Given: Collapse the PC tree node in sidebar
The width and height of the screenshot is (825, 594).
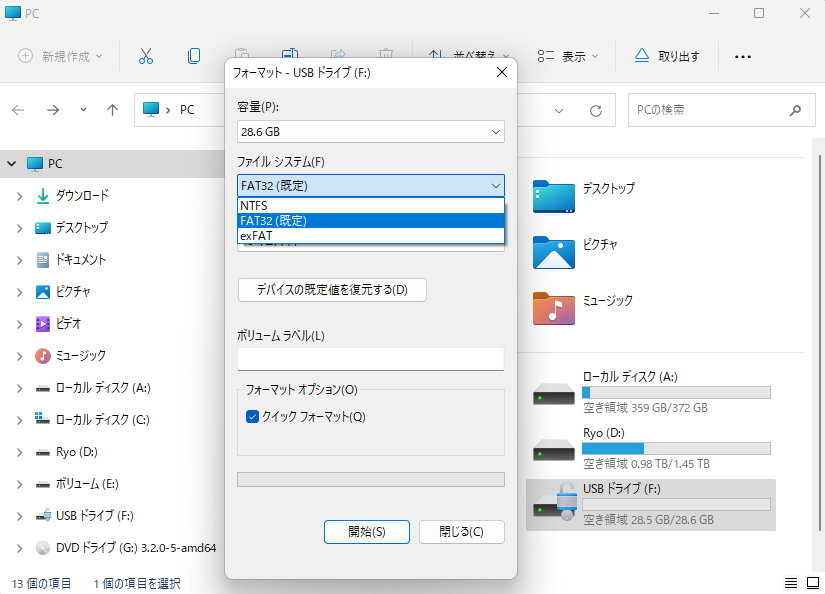Looking at the screenshot, I should pos(12,164).
